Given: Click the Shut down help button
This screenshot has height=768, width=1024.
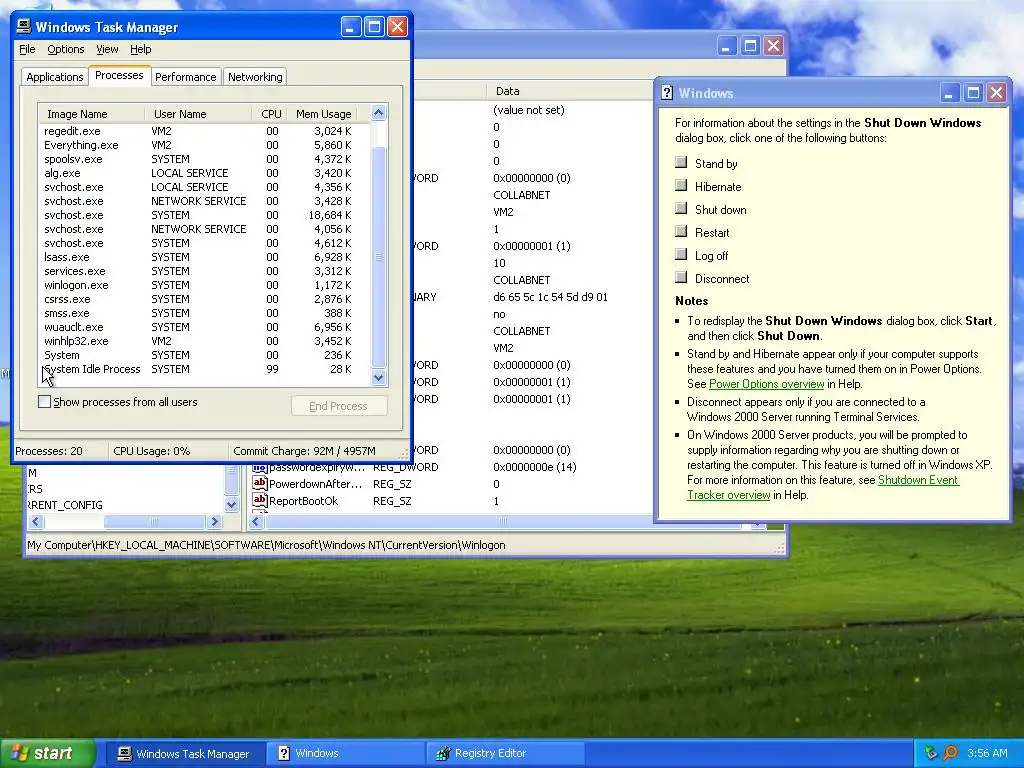Looking at the screenshot, I should 681,208.
